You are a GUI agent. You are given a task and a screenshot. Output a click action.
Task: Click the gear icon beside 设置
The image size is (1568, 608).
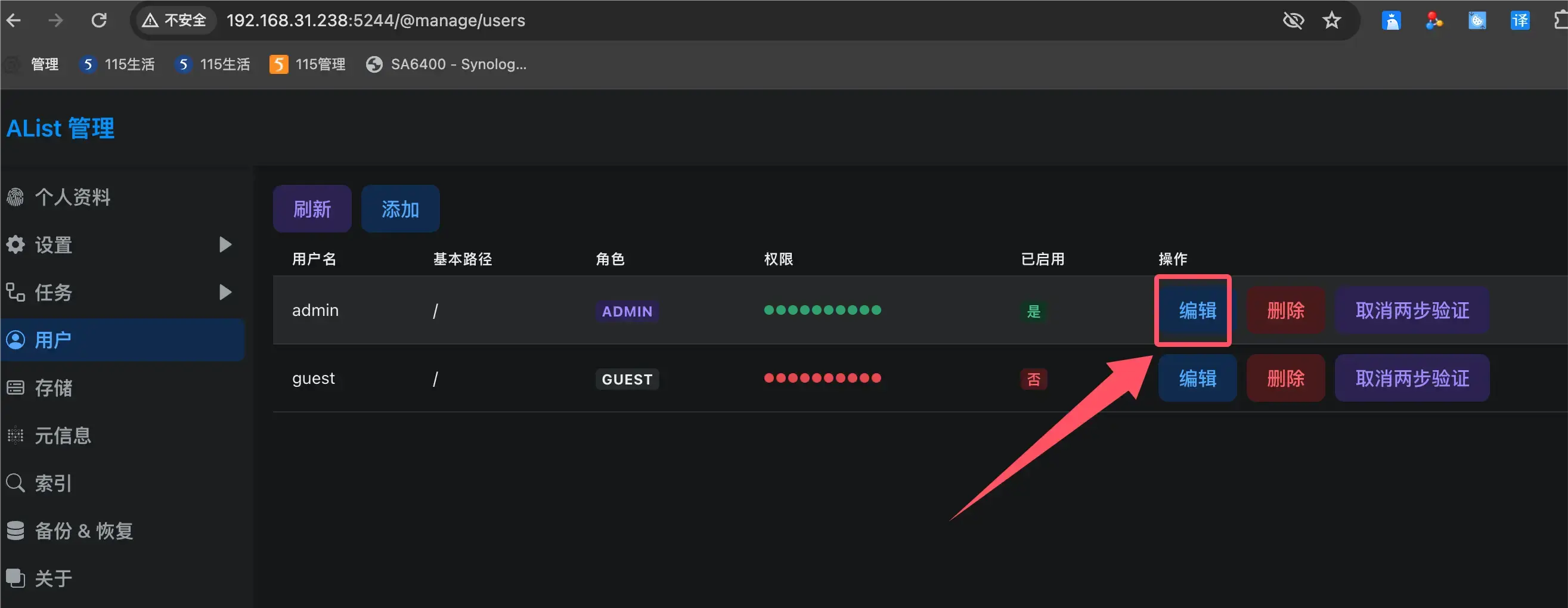click(x=16, y=244)
